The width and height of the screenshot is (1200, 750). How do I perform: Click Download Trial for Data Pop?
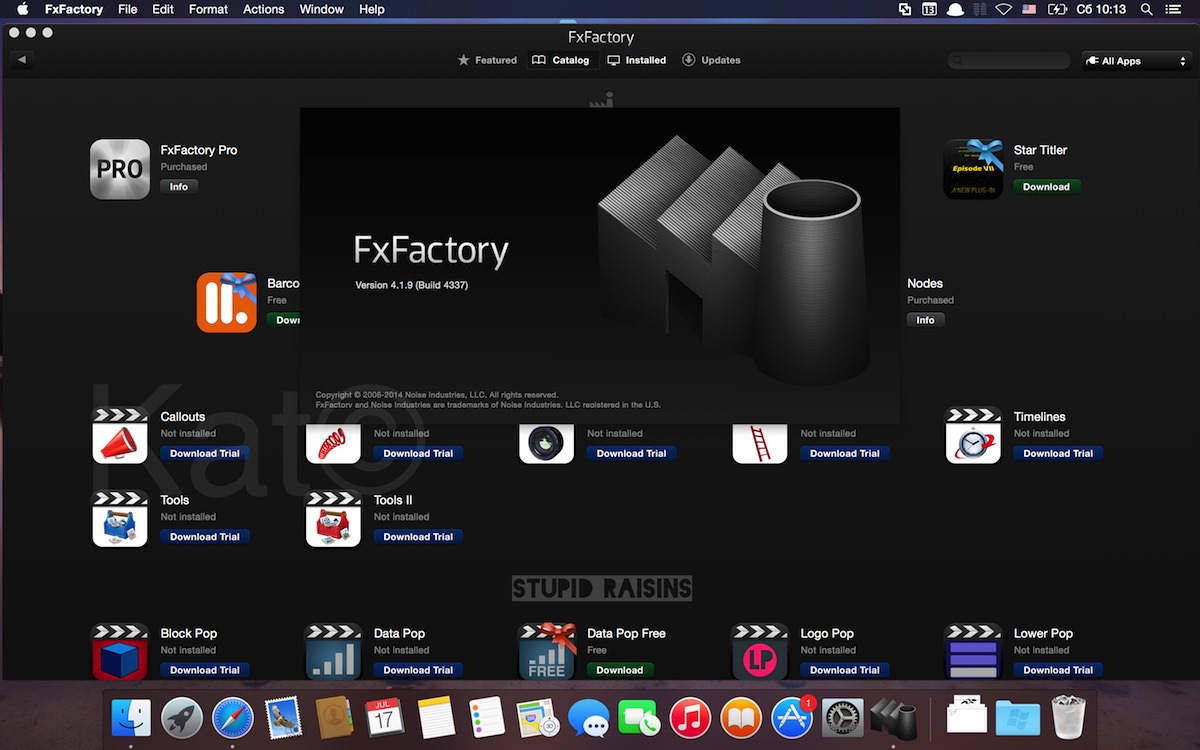pos(418,670)
